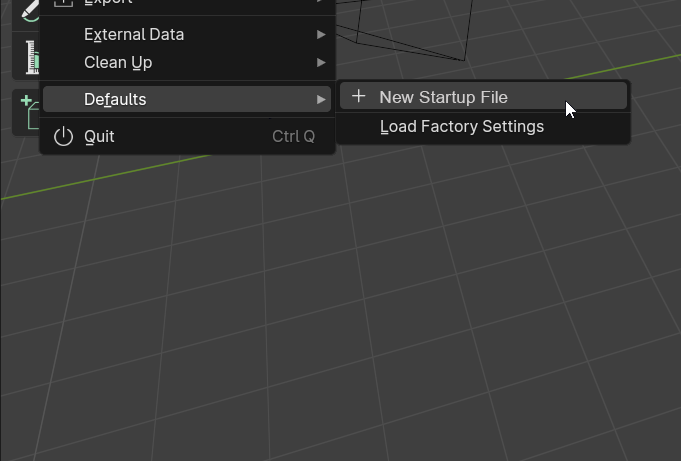Click the plus icon beside New Startup File
The height and width of the screenshot is (461, 681).
point(359,96)
